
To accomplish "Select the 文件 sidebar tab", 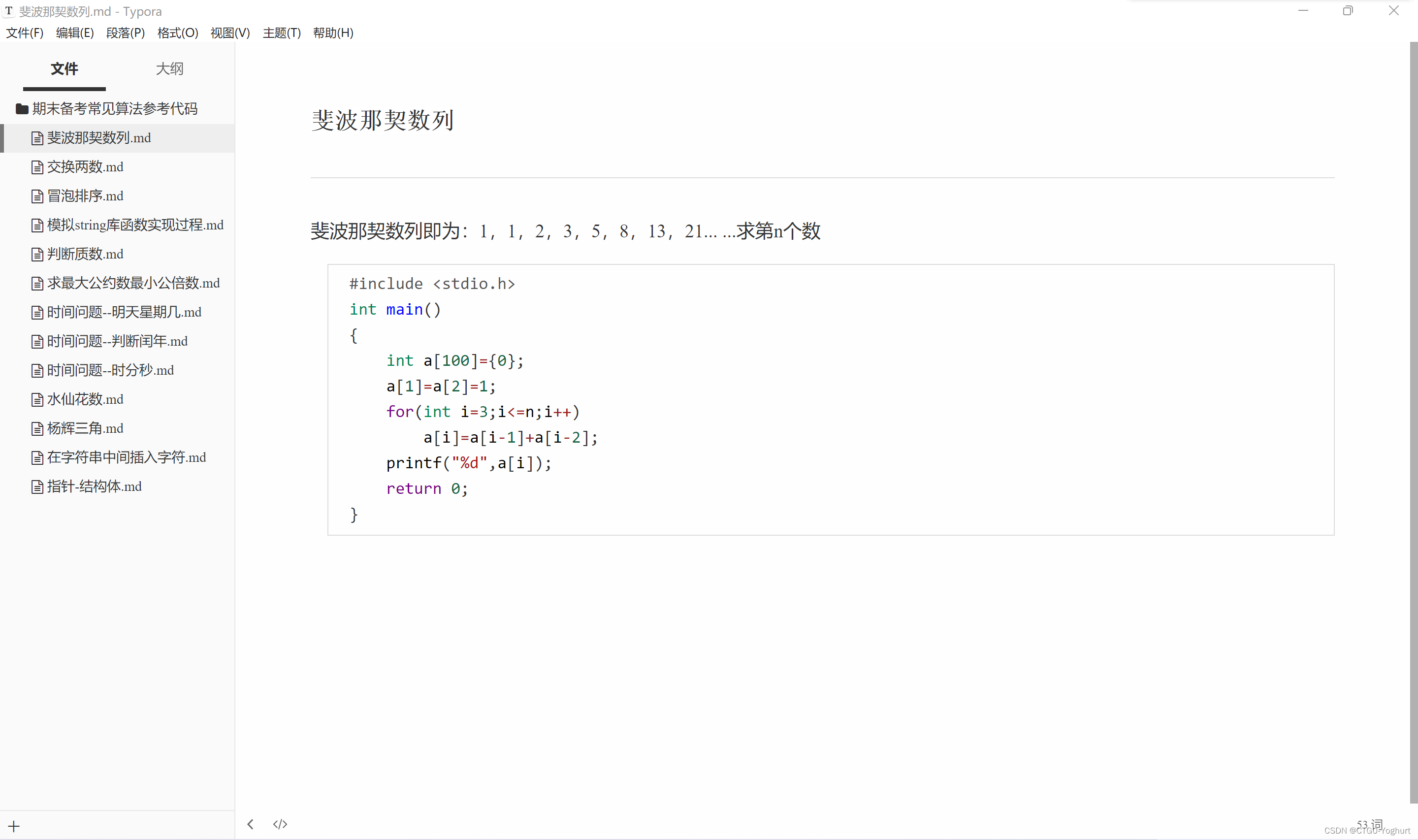I will pos(64,69).
